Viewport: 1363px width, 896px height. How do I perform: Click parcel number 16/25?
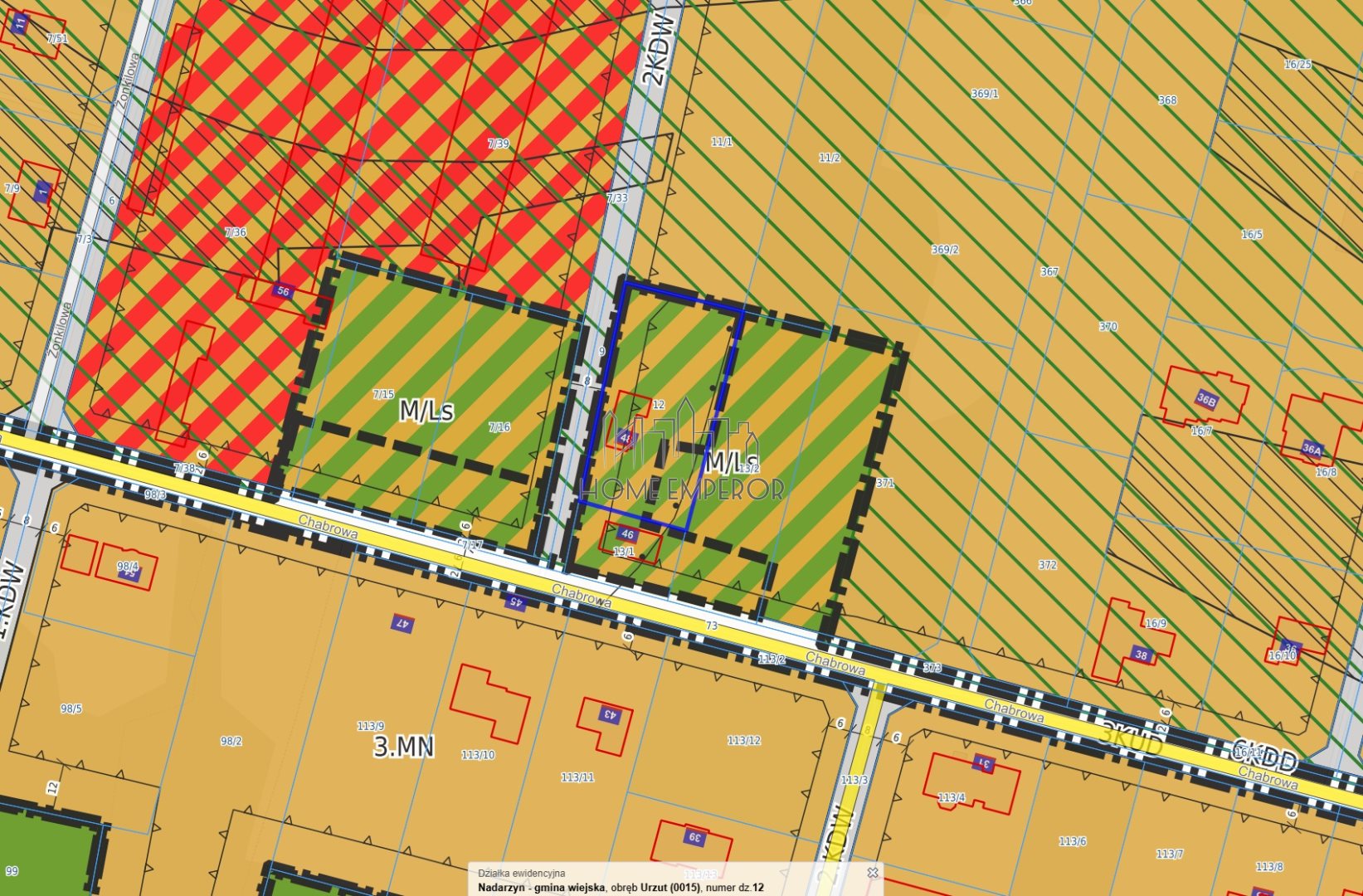(1298, 64)
